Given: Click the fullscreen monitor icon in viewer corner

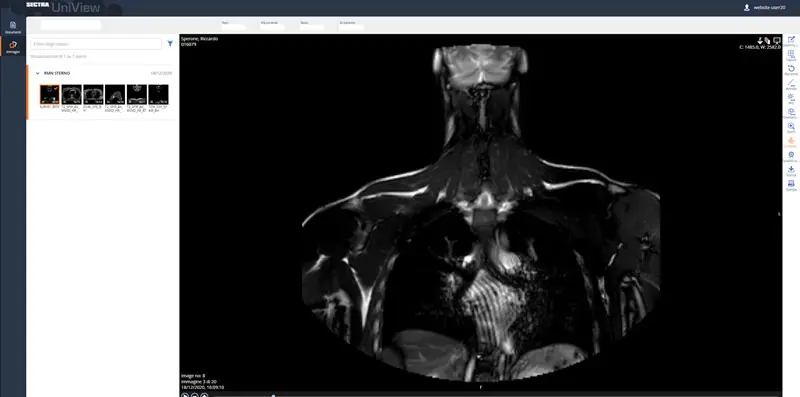Looking at the screenshot, I should [777, 40].
